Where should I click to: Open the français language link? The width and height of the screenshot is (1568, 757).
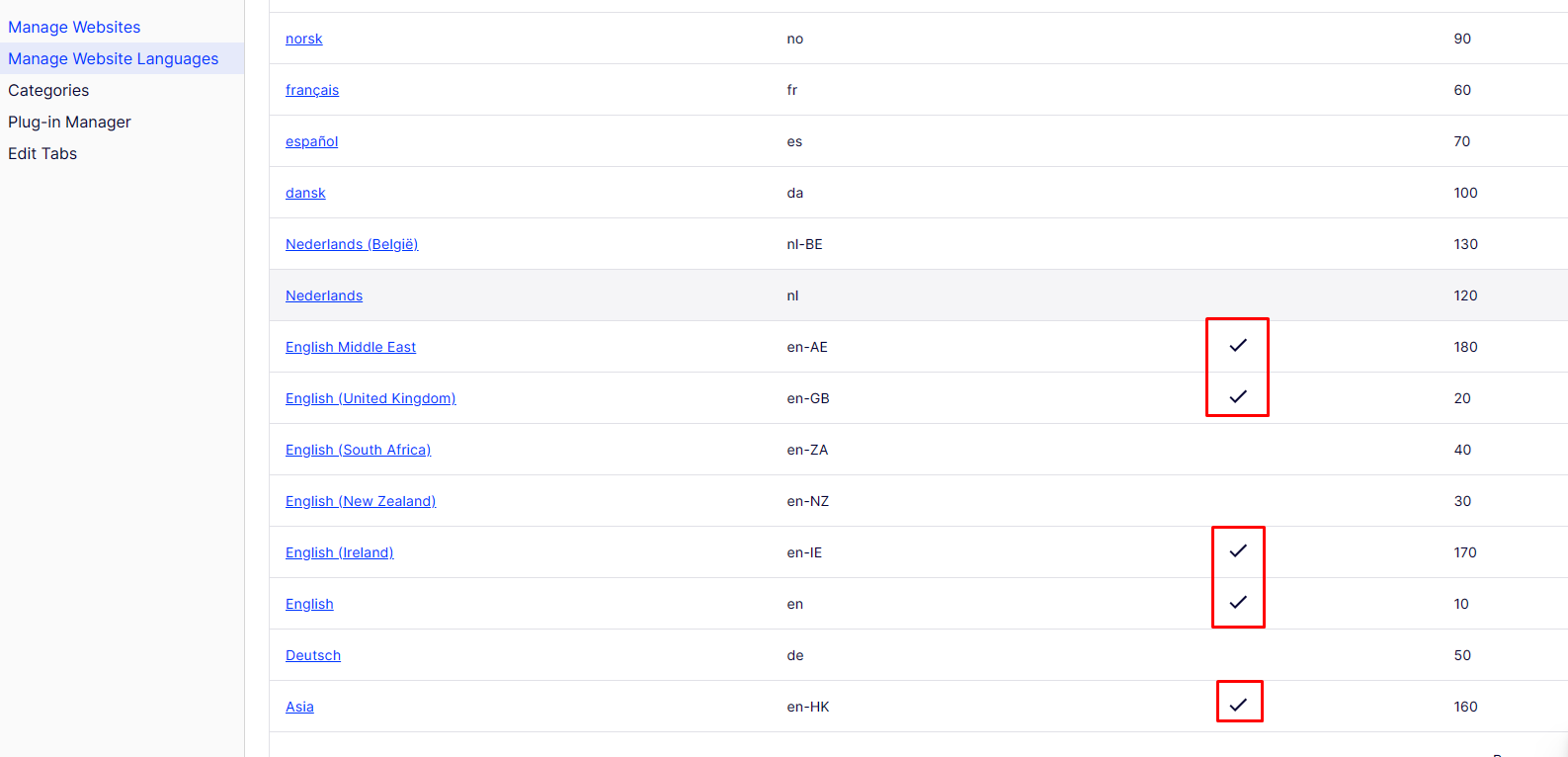tap(311, 90)
